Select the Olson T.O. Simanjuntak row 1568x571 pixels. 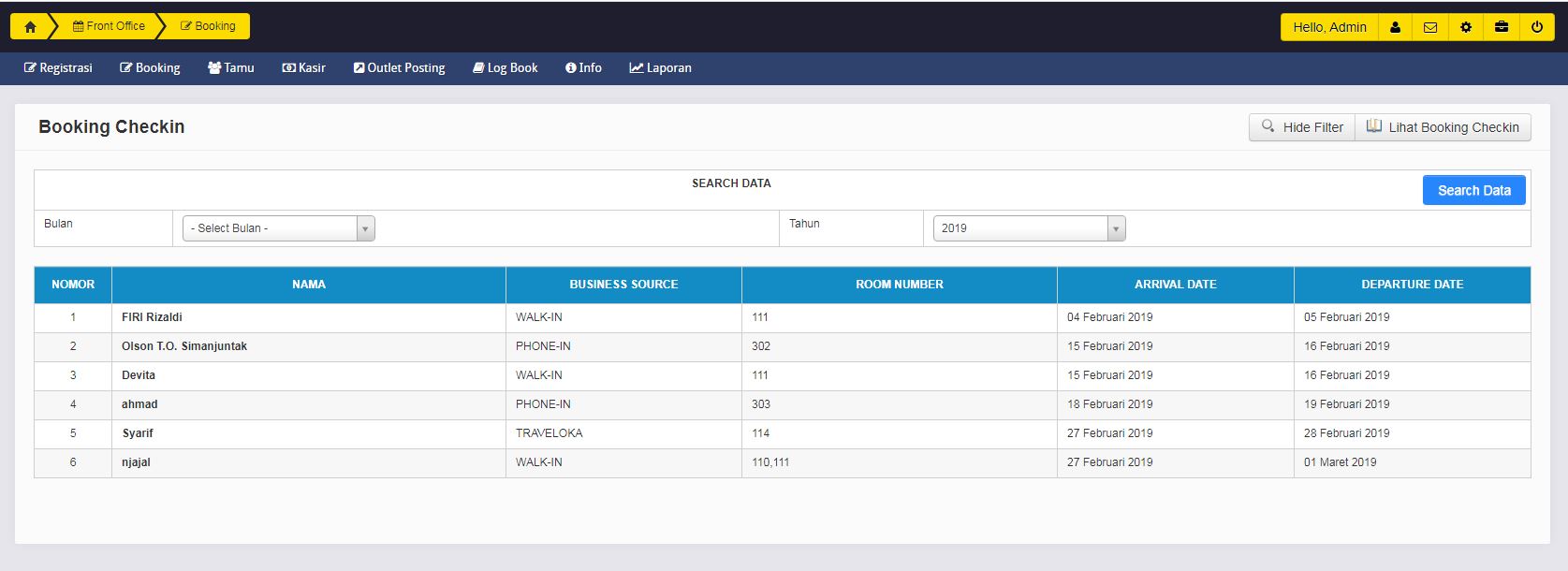[184, 346]
